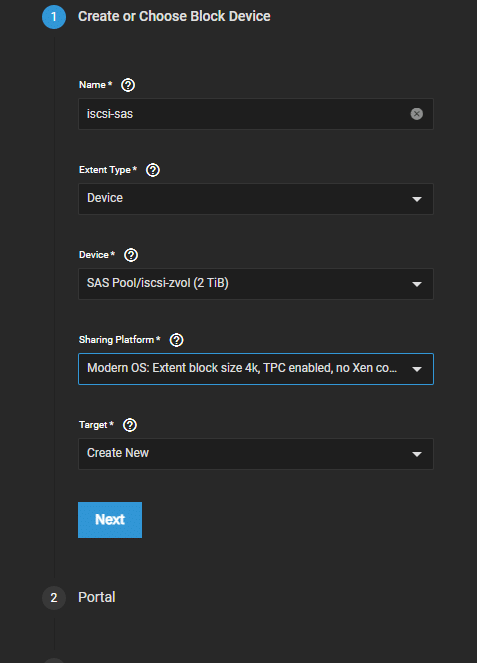Expand the Extent Type dropdown arrow
Screen dimensions: 477x663
[x=417, y=199]
